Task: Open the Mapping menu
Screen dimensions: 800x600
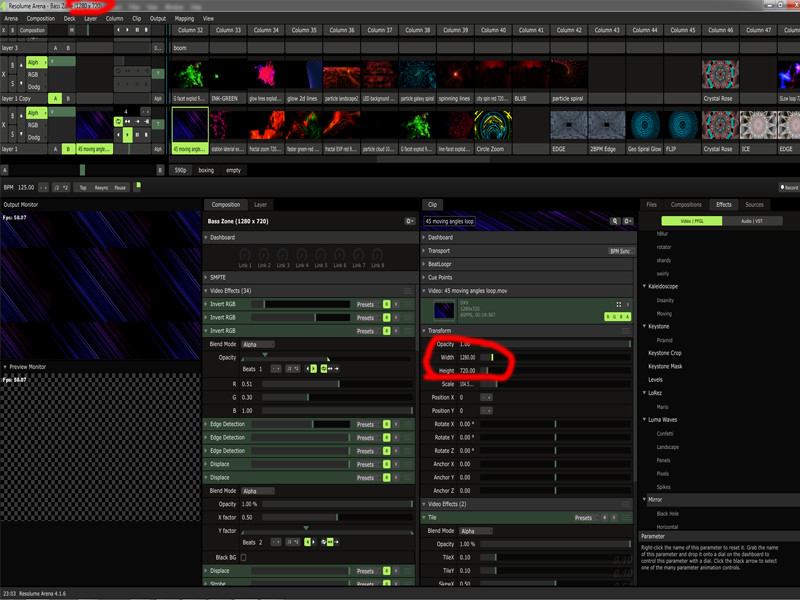Action: point(184,18)
